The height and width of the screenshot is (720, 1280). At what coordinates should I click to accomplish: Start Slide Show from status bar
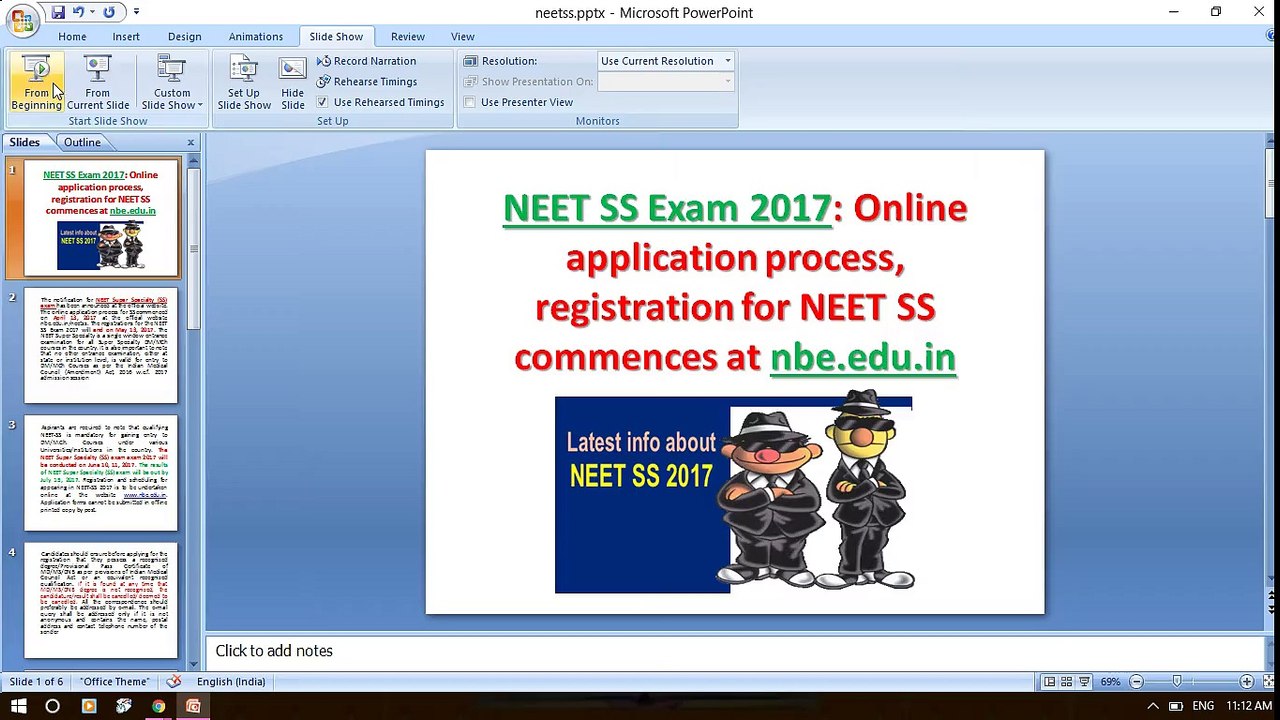(x=1085, y=682)
